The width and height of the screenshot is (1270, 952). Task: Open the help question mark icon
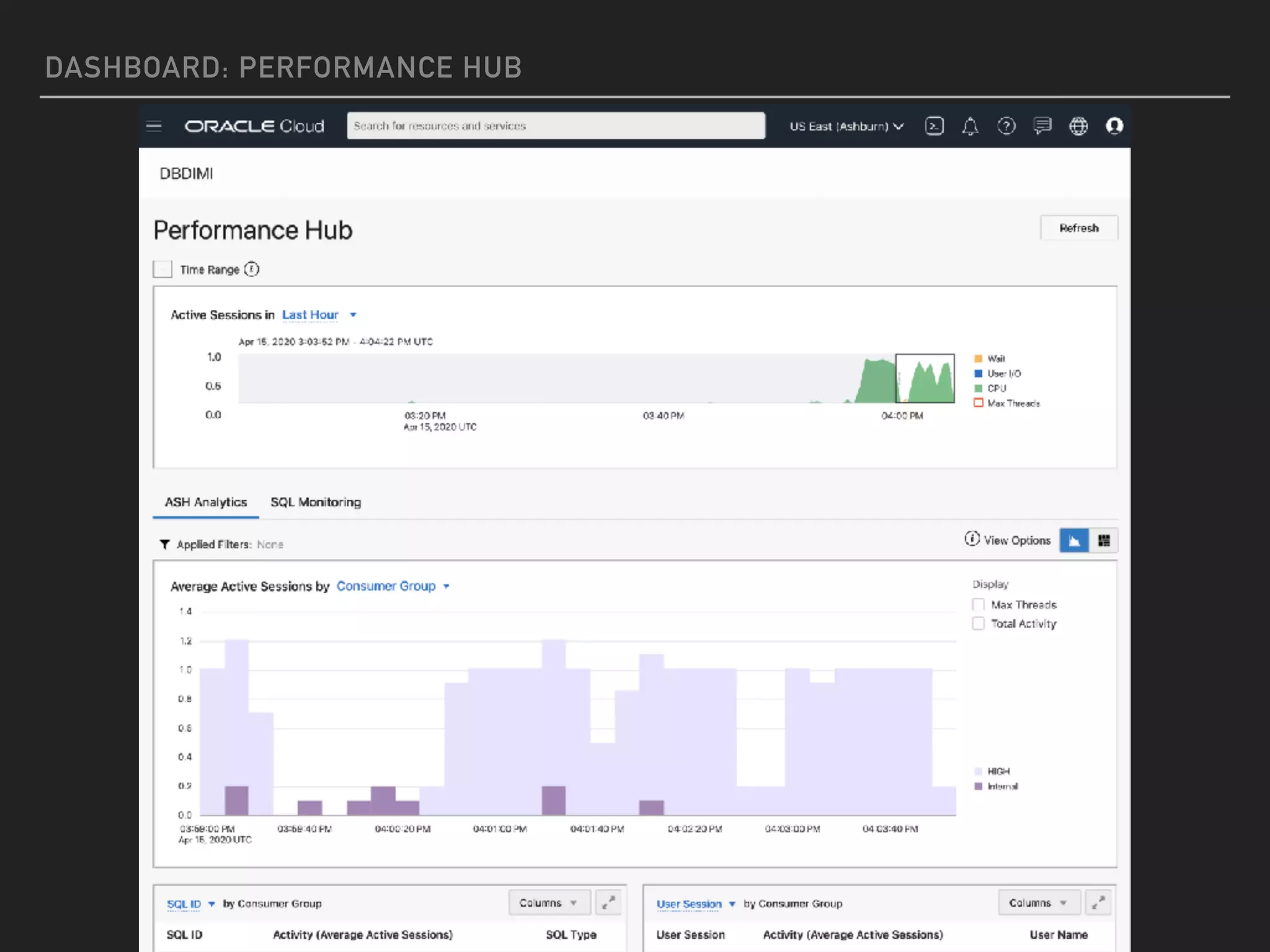click(x=1006, y=126)
